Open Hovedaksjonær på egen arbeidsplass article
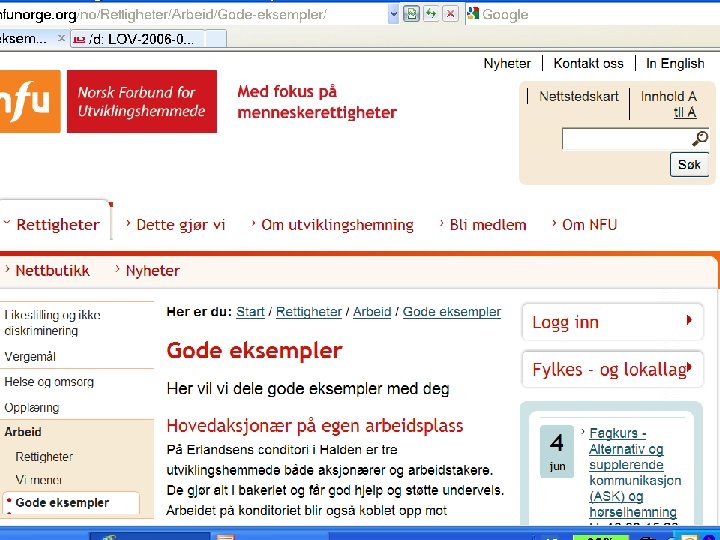 [x=315, y=426]
